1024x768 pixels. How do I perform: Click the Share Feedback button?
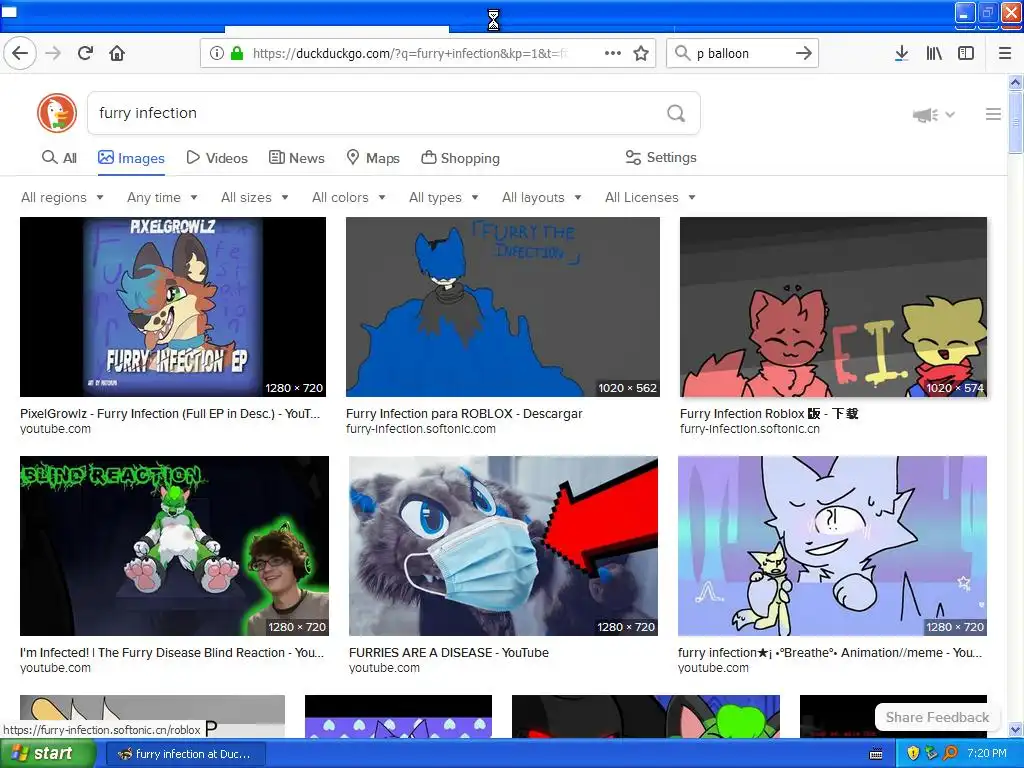pyautogui.click(x=937, y=717)
